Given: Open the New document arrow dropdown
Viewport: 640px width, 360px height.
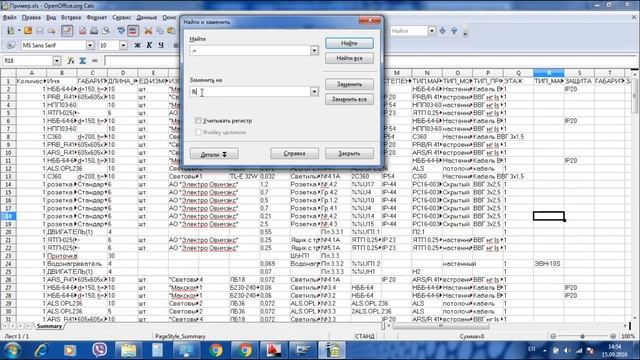Looking at the screenshot, I should (19, 31).
